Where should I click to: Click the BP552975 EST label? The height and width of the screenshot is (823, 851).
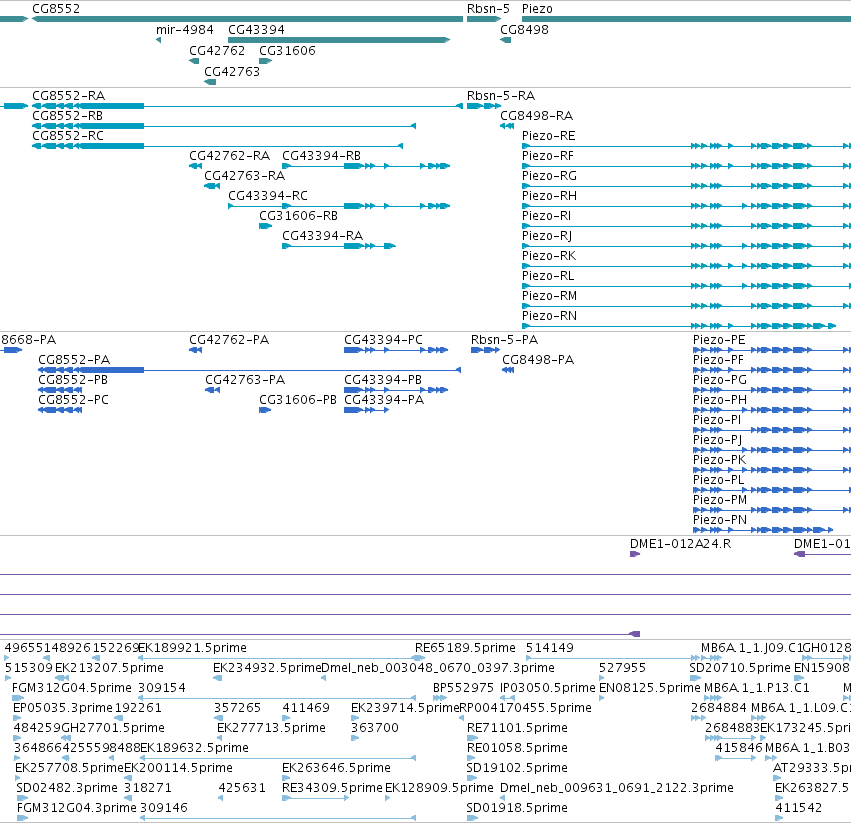463,688
